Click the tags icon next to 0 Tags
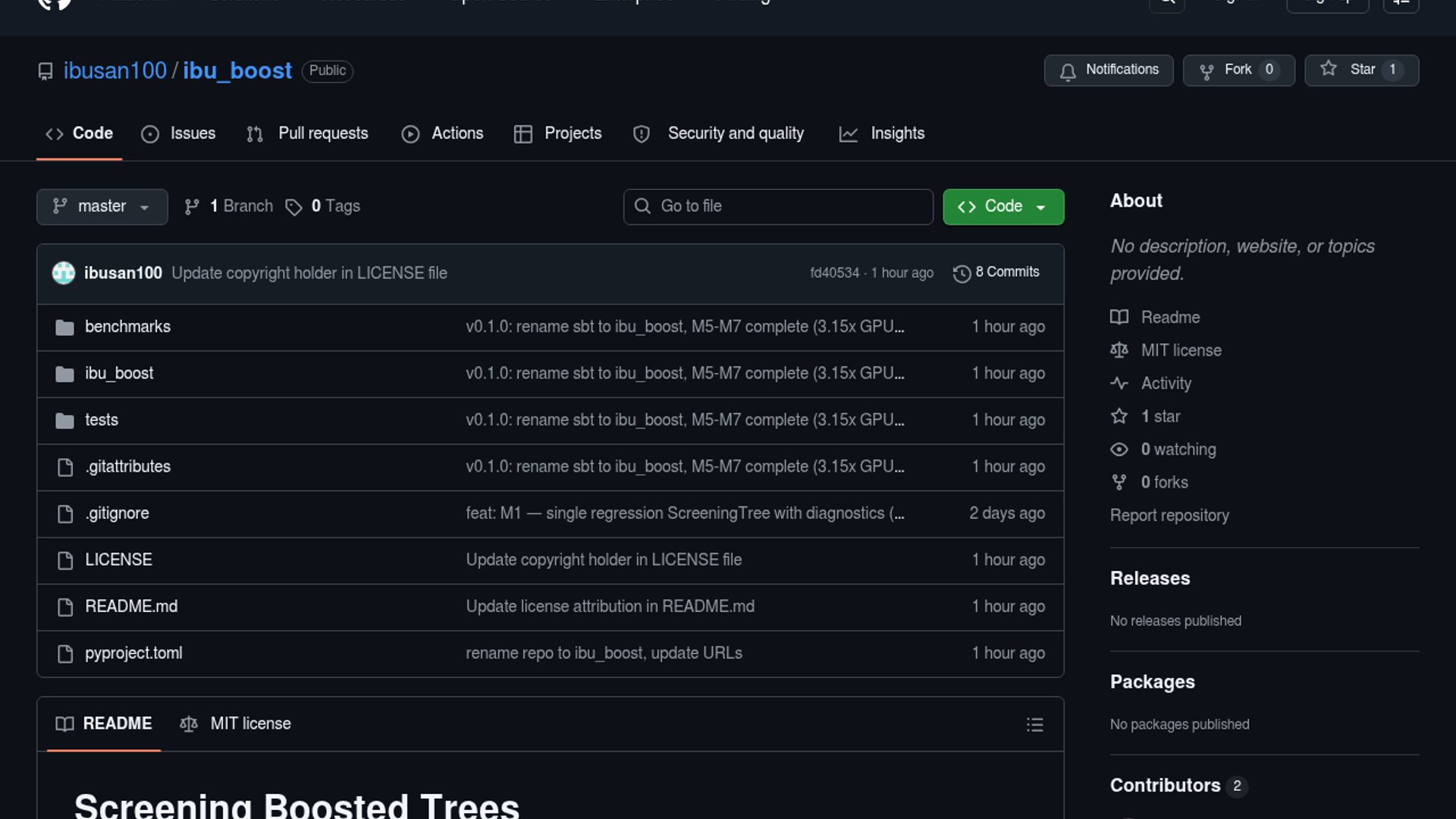 [x=293, y=207]
